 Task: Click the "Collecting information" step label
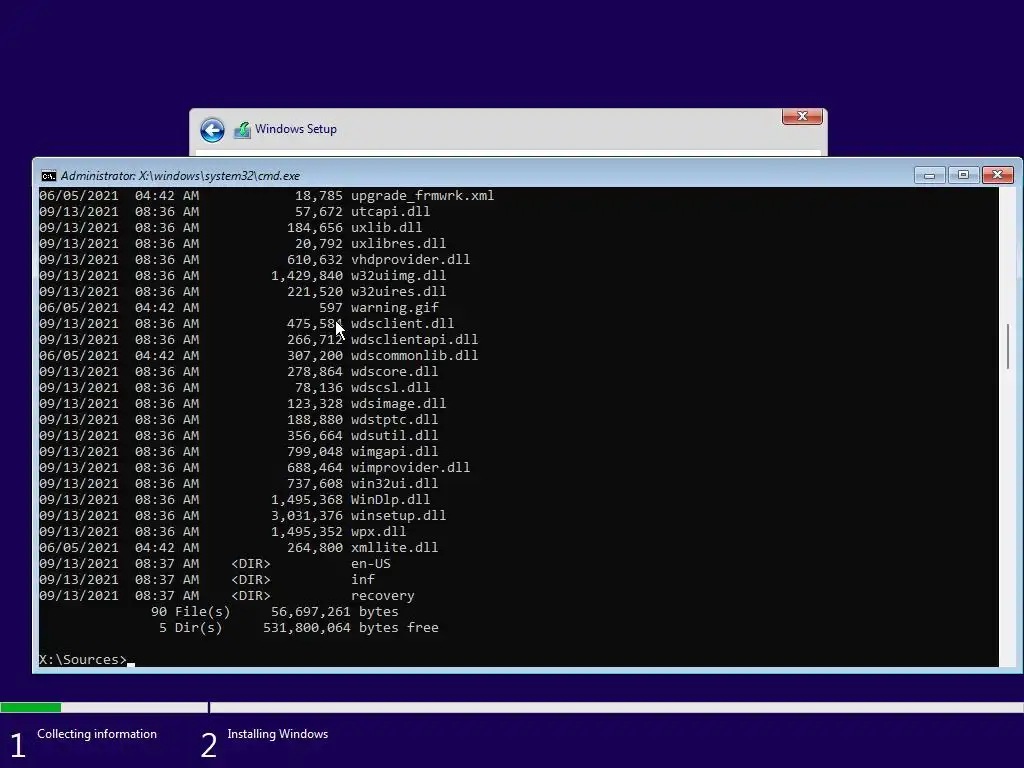(97, 734)
